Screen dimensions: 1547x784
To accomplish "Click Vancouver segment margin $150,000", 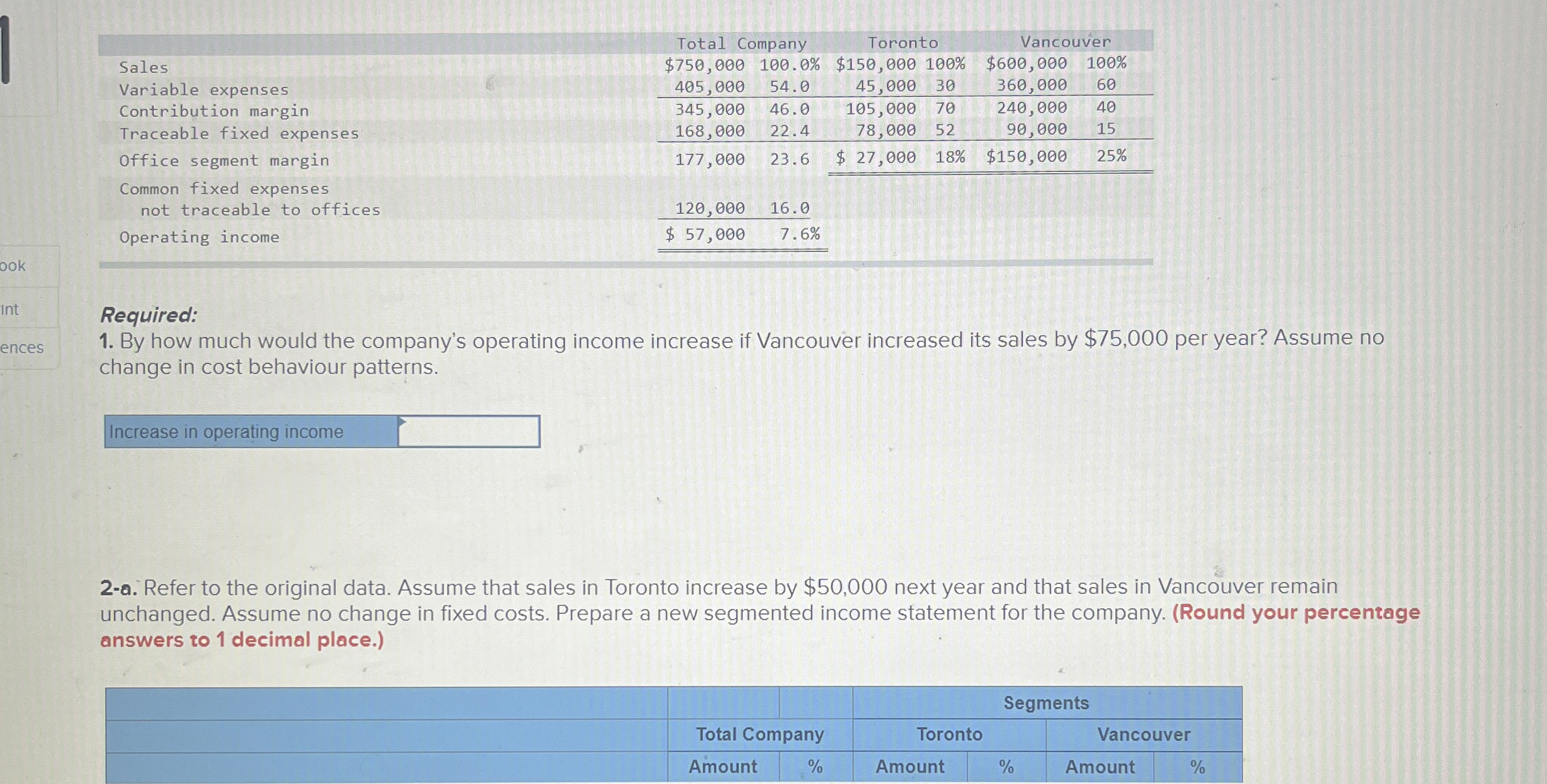I will pyautogui.click(x=1027, y=156).
